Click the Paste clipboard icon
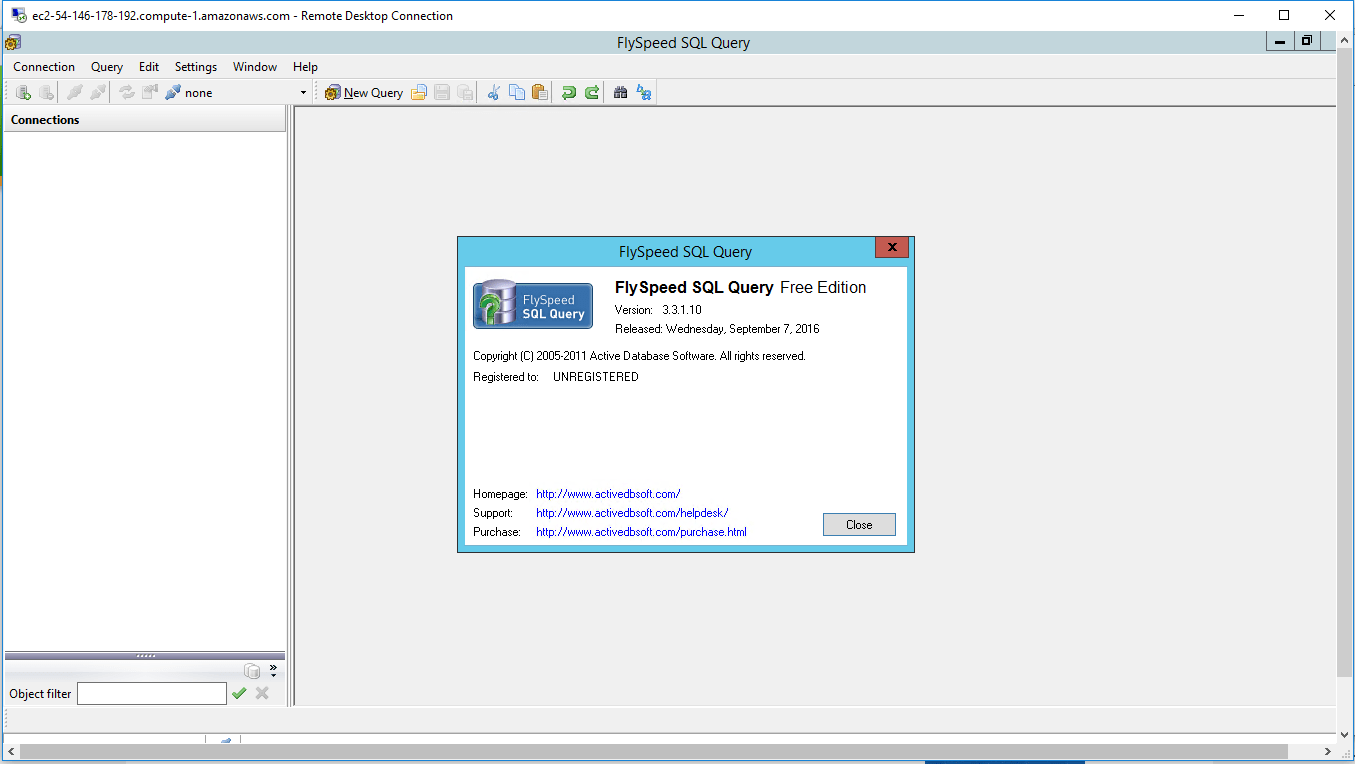The image size is (1355, 764). pyautogui.click(x=540, y=93)
